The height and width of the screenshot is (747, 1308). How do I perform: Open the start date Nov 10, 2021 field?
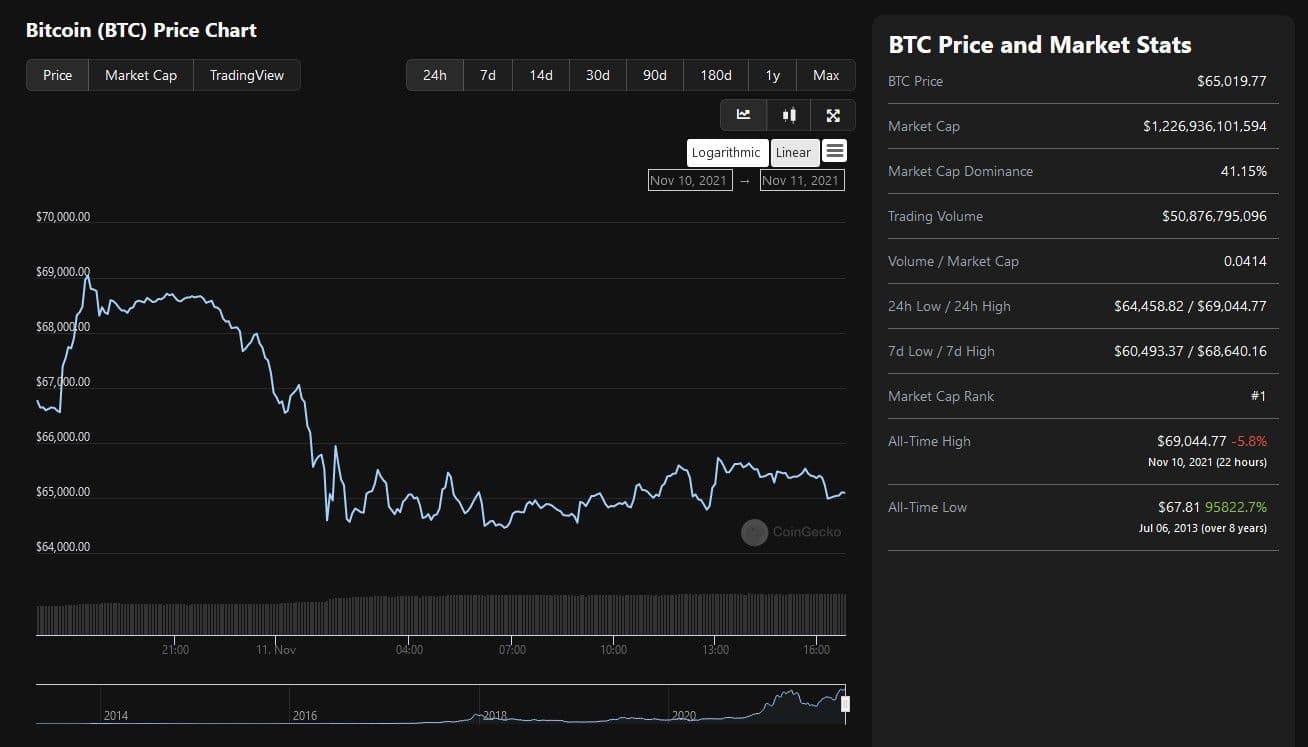(x=689, y=180)
